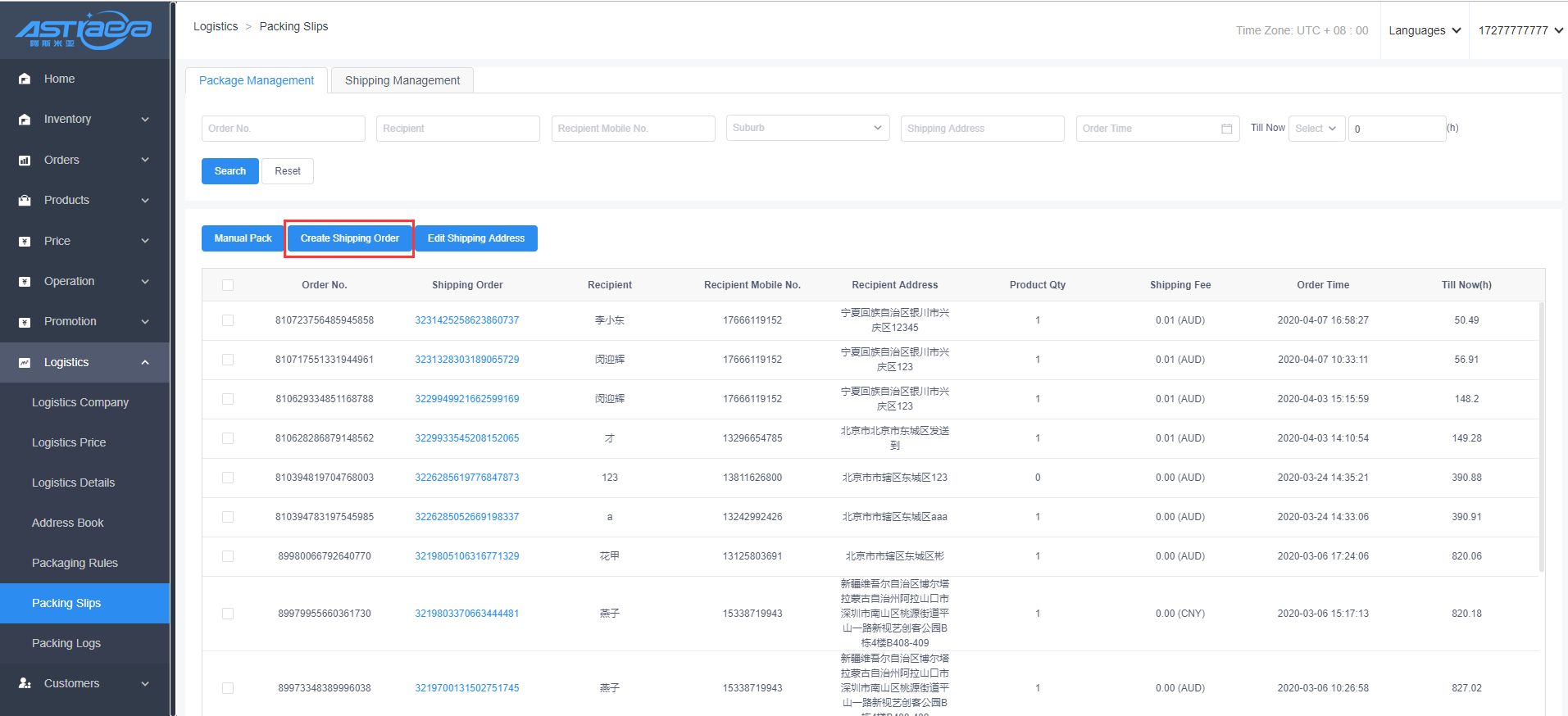Image resolution: width=1568 pixels, height=716 pixels.
Task: Open shipping order link 3231425258623860737
Action: [466, 320]
